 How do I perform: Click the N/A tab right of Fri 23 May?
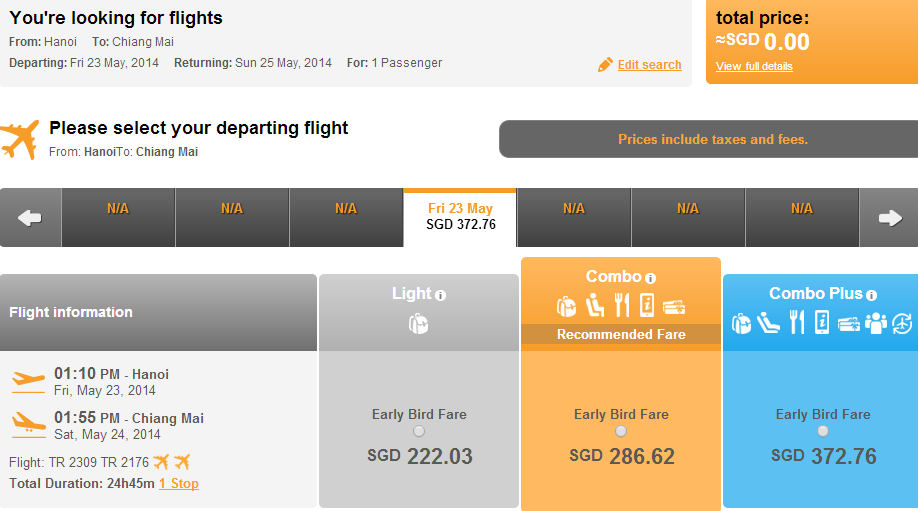[x=574, y=218]
